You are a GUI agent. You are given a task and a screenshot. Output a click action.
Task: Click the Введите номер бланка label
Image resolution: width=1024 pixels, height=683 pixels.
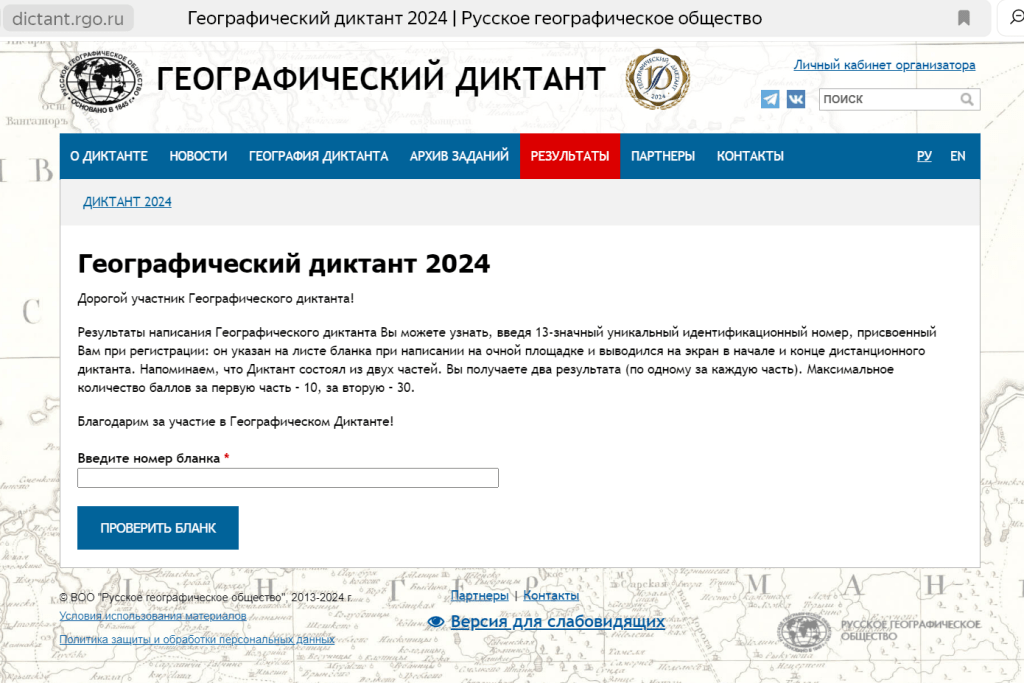(x=149, y=458)
